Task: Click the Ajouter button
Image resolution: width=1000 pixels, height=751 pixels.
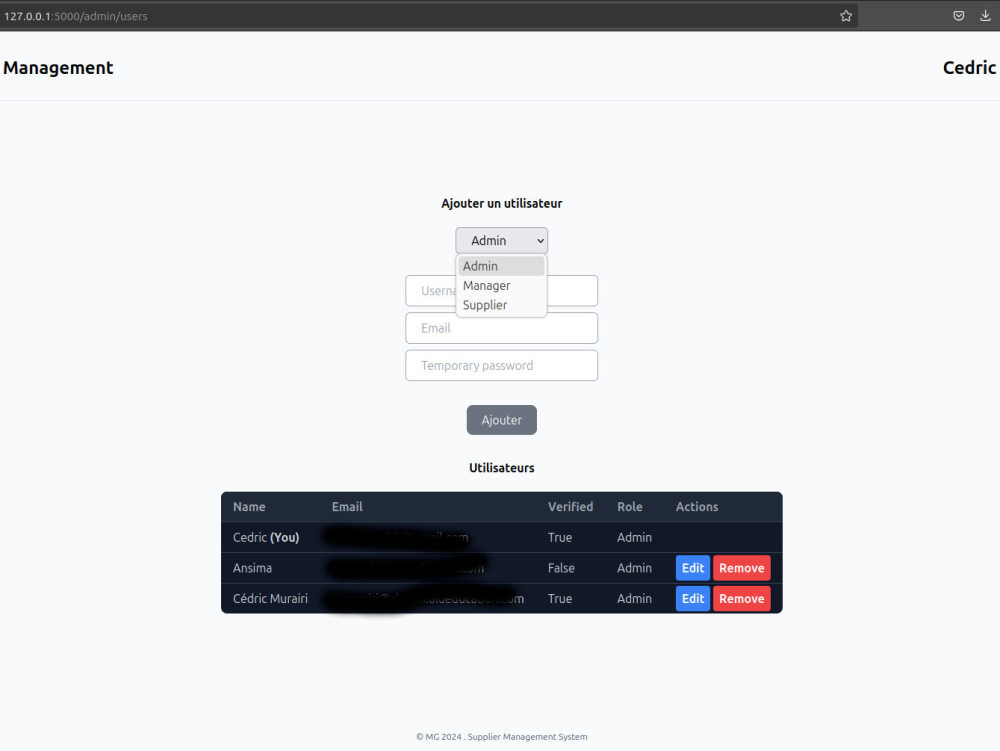Action: (501, 420)
